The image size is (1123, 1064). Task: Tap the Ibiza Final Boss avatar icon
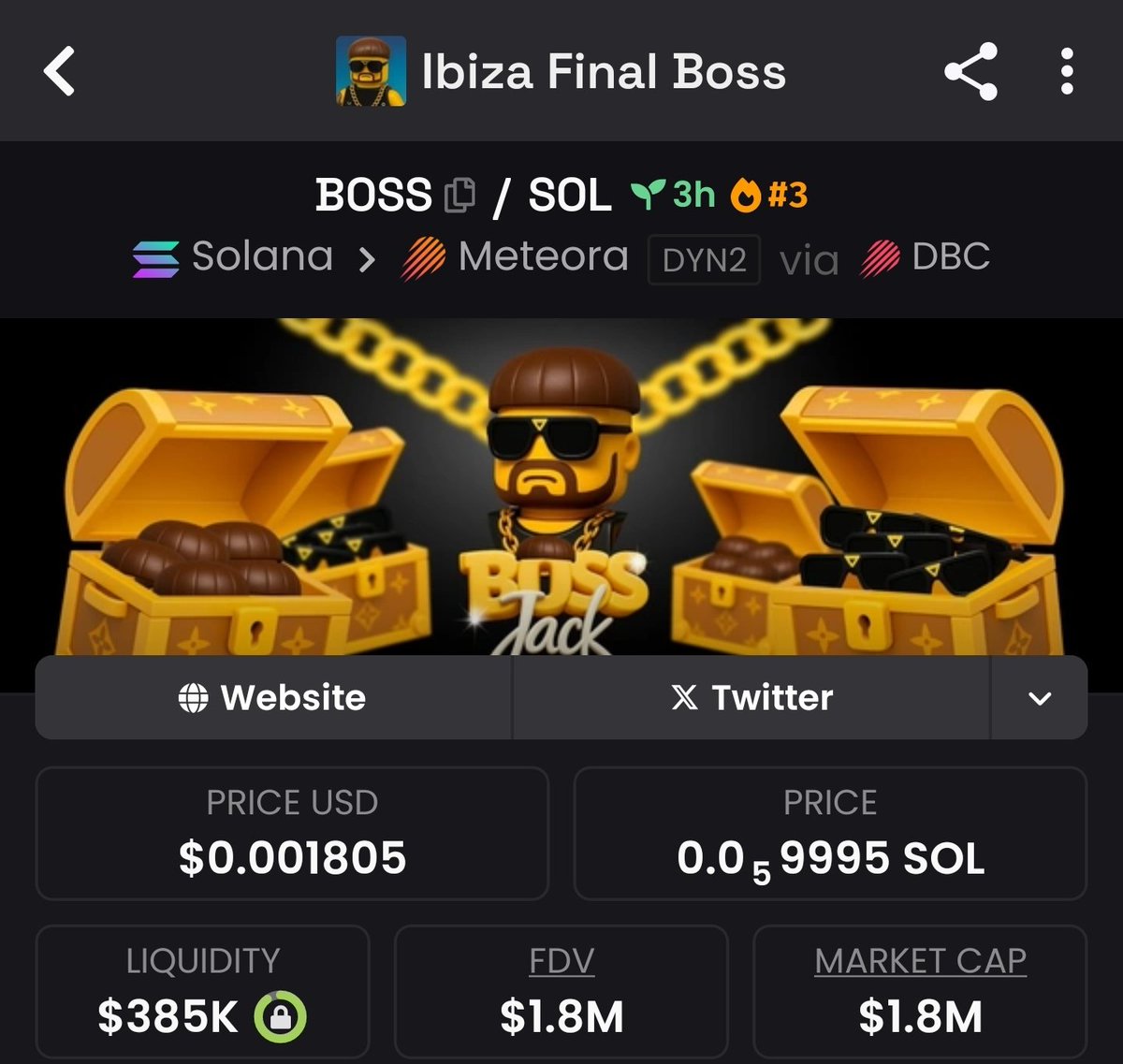click(x=371, y=71)
